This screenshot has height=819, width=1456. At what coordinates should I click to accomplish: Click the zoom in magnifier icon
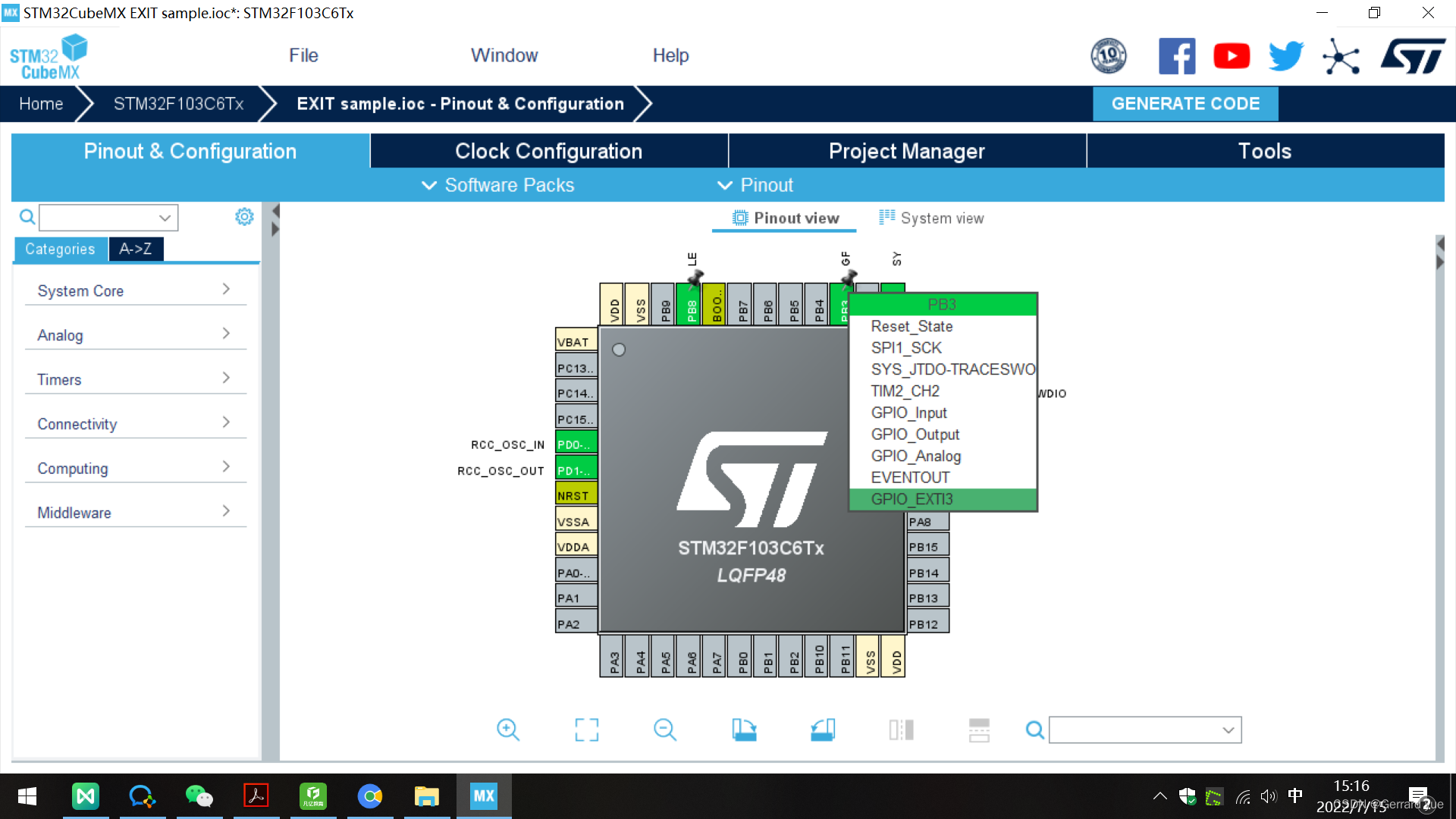(x=507, y=730)
